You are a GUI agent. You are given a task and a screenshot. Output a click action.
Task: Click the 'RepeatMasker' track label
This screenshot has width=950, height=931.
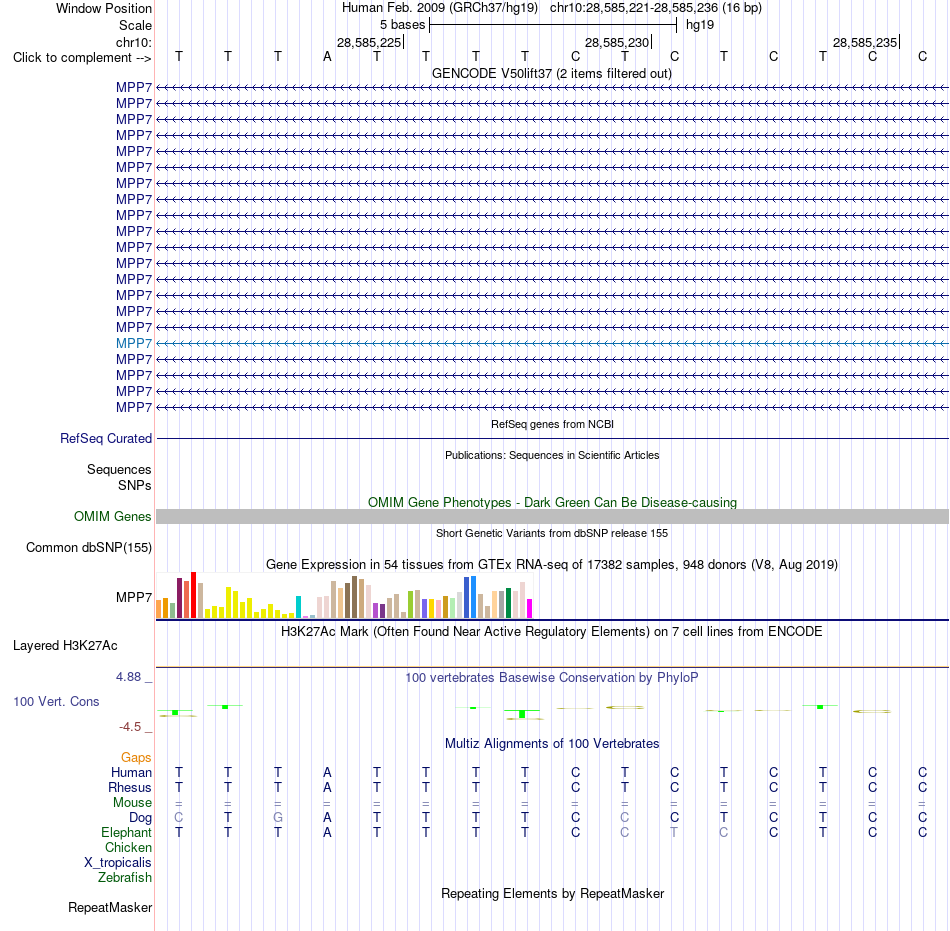coord(110,907)
